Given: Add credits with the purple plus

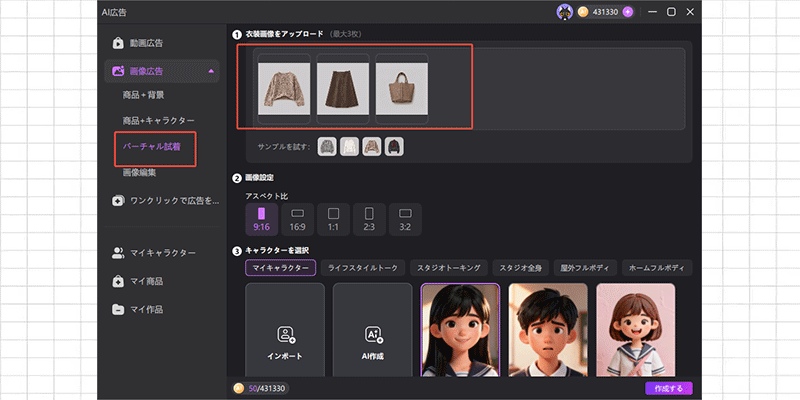Looking at the screenshot, I should [628, 12].
